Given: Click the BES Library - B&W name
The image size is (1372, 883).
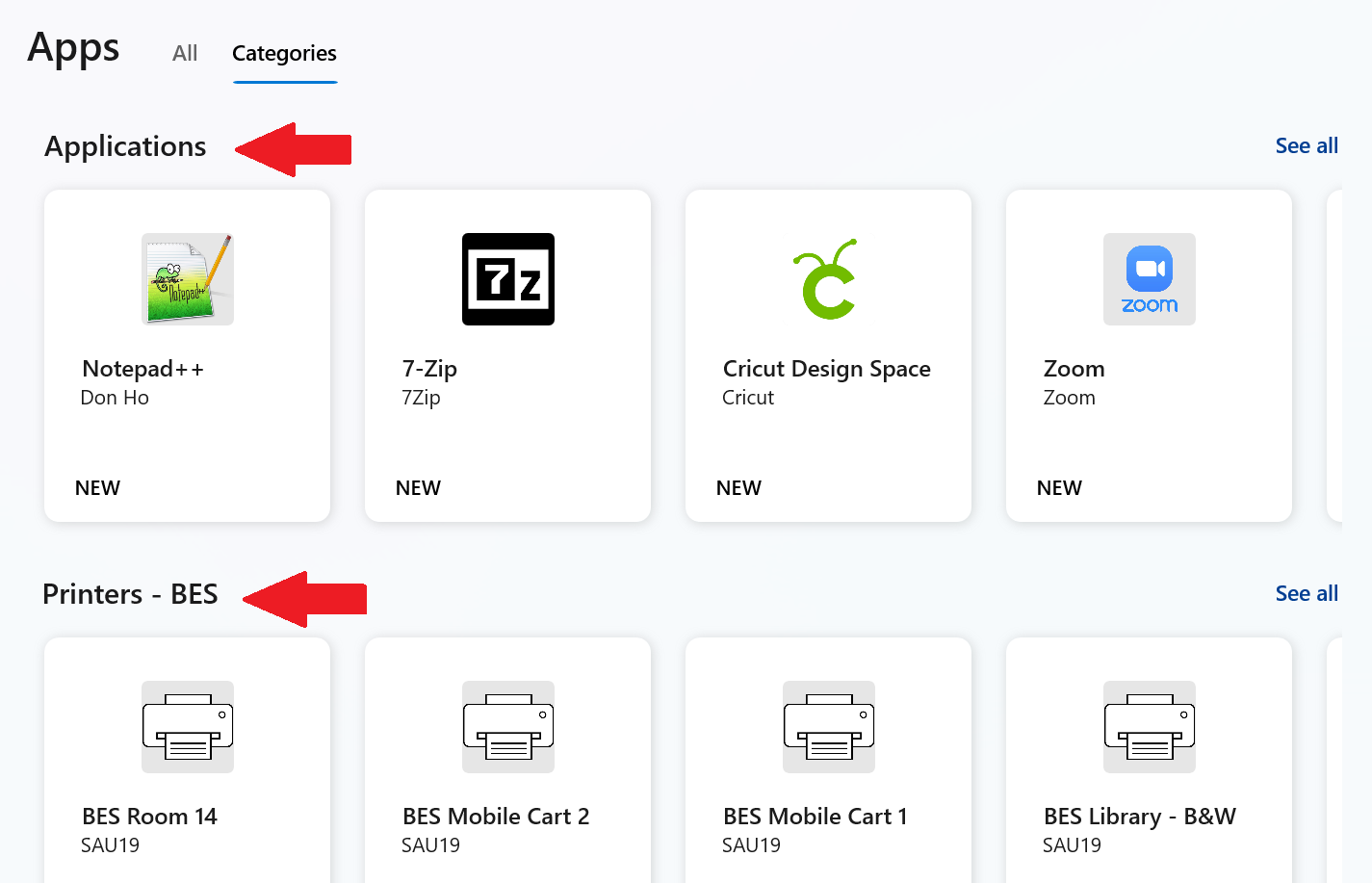Looking at the screenshot, I should pyautogui.click(x=1140, y=817).
